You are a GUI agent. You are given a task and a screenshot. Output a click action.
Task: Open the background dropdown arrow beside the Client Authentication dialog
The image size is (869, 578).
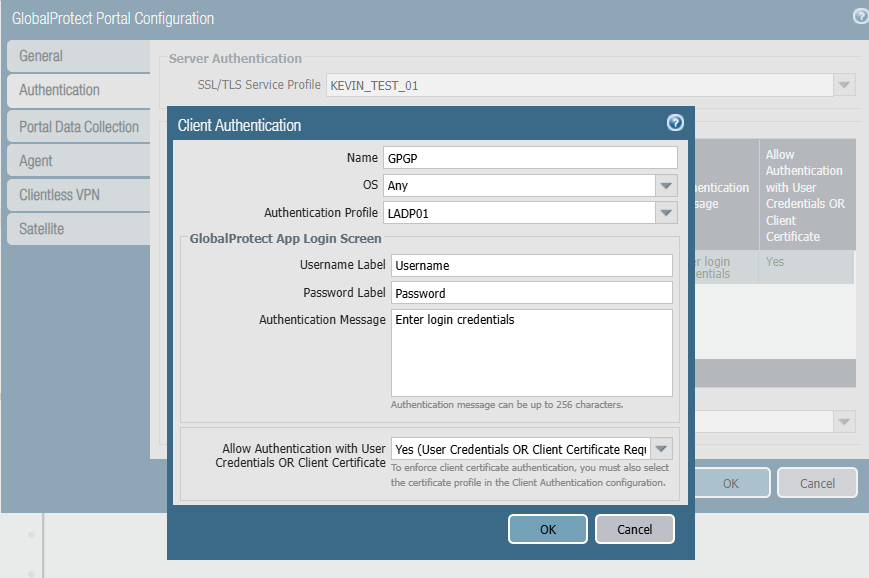coord(844,422)
